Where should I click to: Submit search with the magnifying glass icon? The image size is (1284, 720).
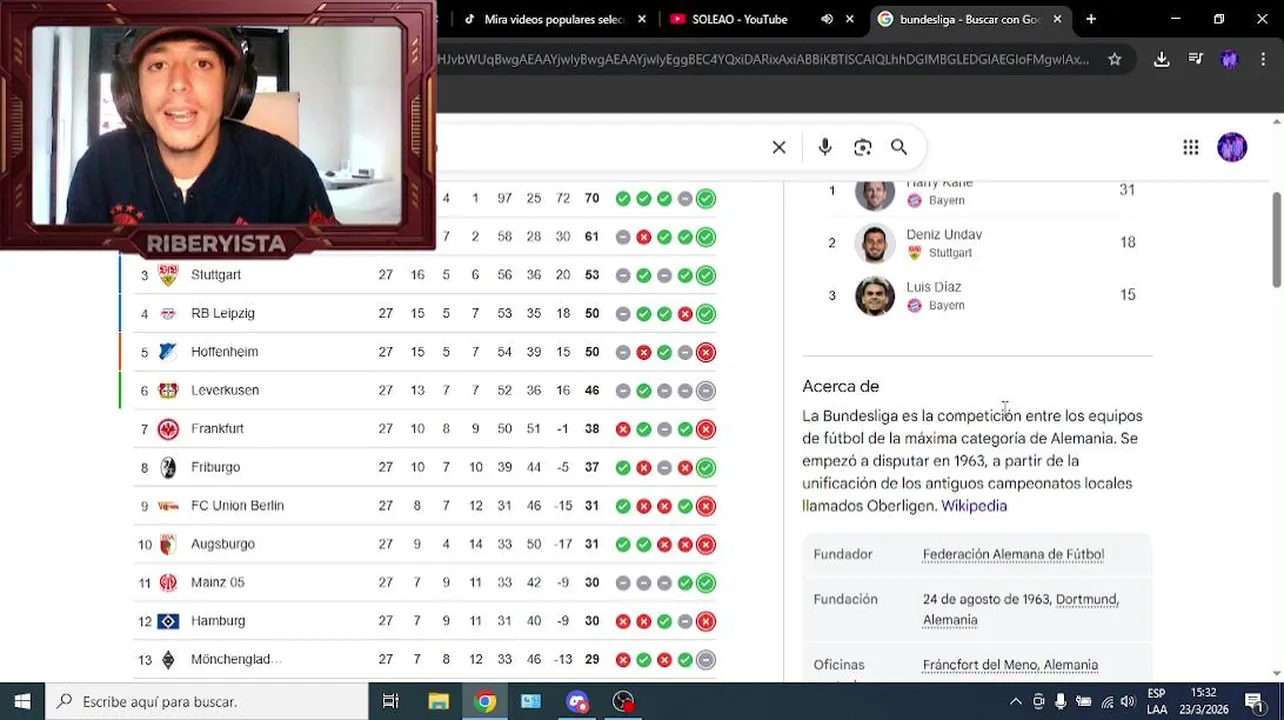899,148
